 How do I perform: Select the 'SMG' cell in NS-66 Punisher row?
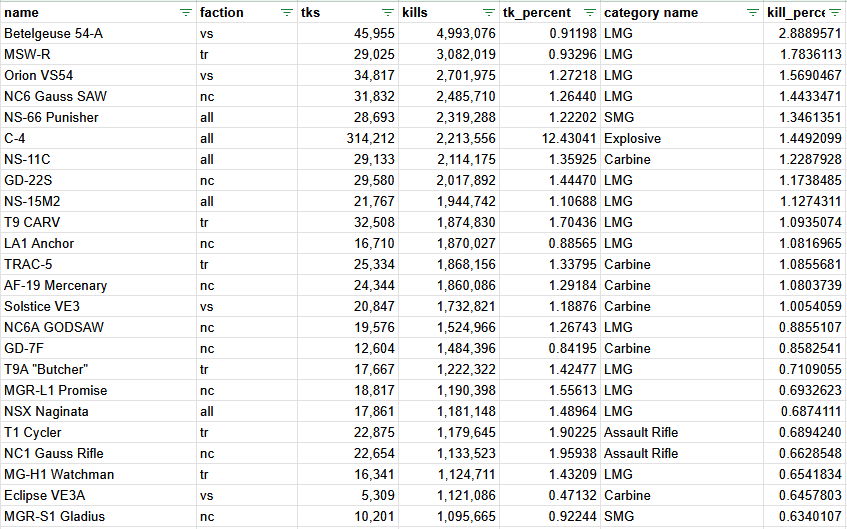click(x=682, y=118)
